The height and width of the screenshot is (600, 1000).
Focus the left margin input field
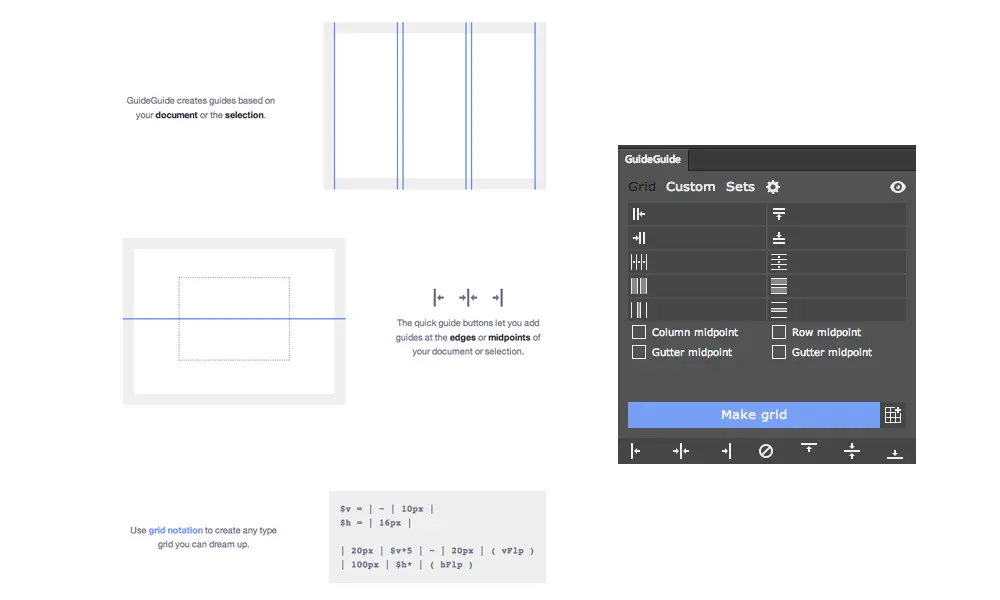click(696, 214)
